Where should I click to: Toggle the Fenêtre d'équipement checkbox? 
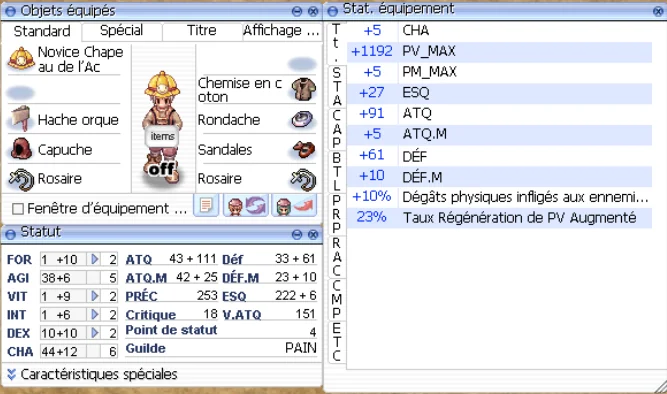click(18, 208)
